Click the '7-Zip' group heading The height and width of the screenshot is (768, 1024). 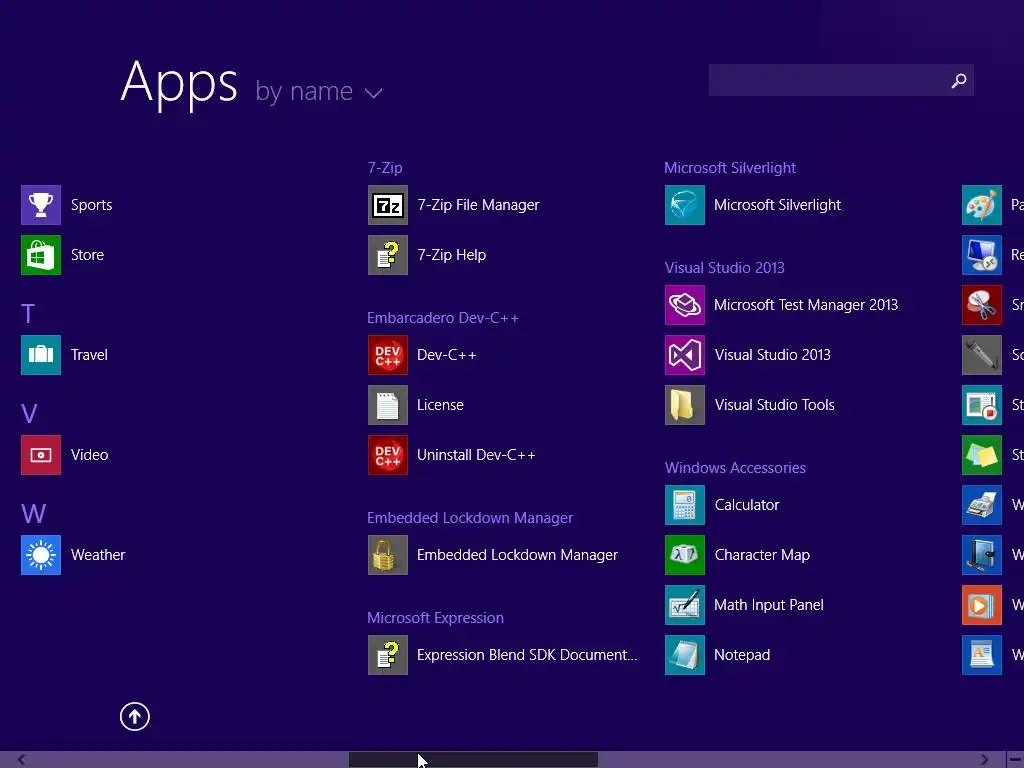[x=385, y=168]
